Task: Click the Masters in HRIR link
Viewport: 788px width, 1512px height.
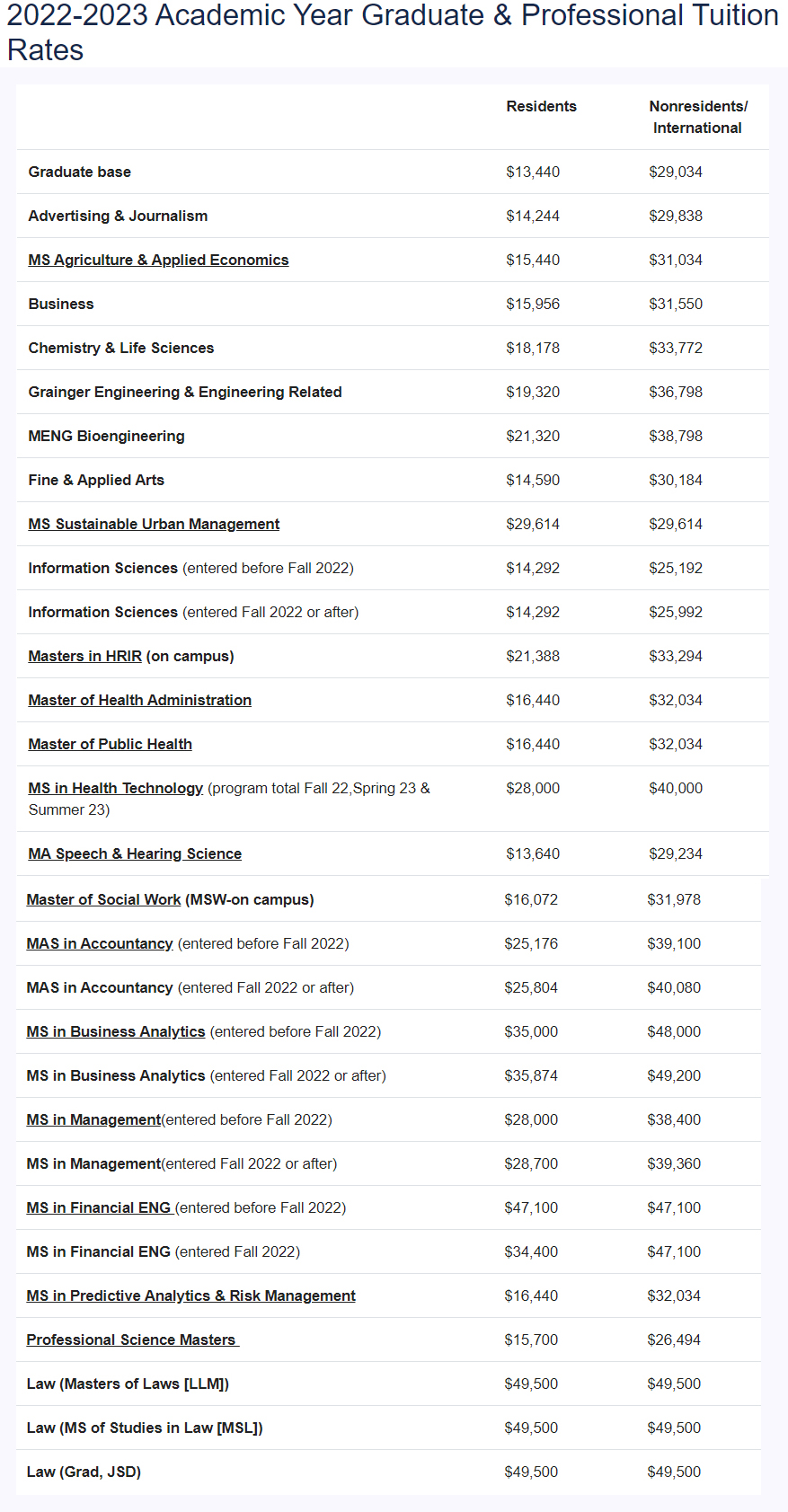Action: click(84, 656)
